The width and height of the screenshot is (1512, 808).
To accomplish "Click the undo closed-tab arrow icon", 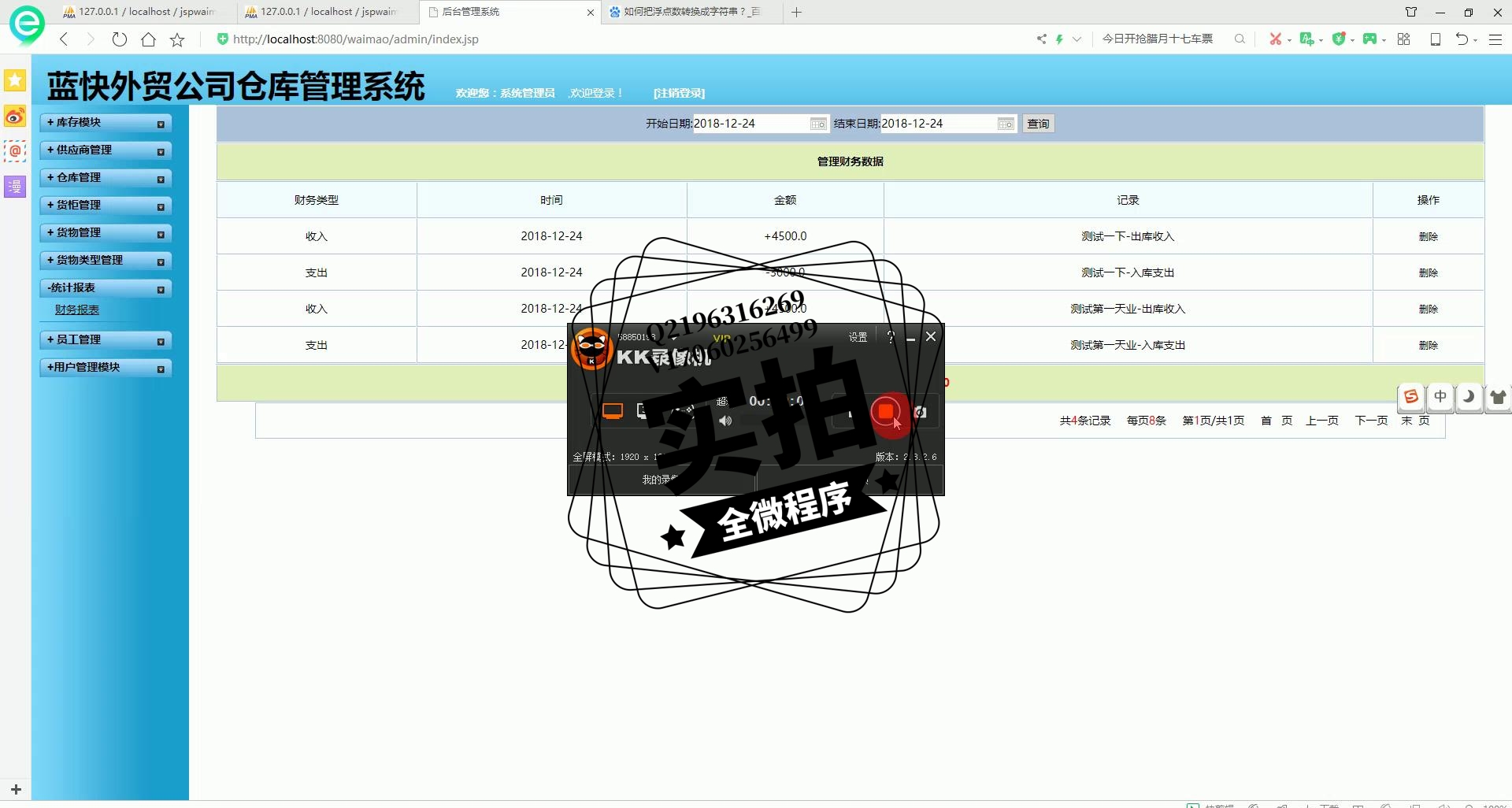I will (x=1462, y=39).
